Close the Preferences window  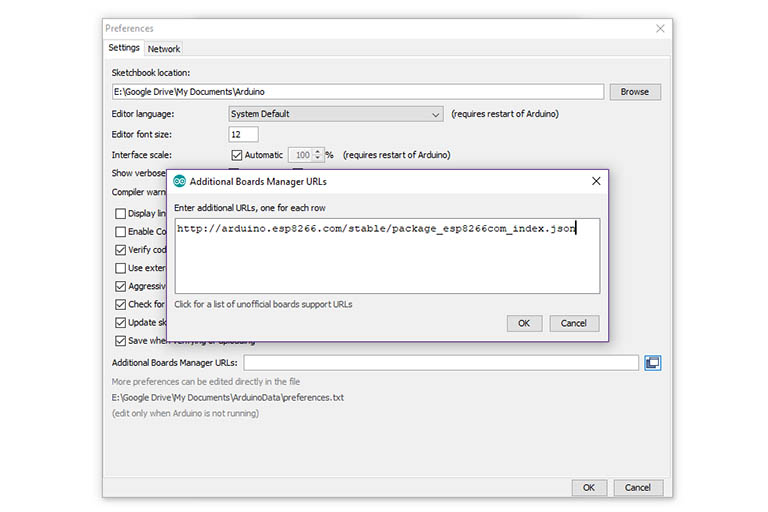point(660,28)
